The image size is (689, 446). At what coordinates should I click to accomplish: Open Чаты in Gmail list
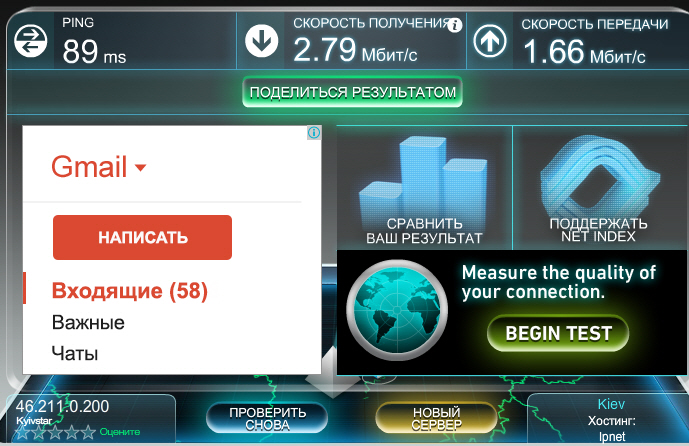75,353
